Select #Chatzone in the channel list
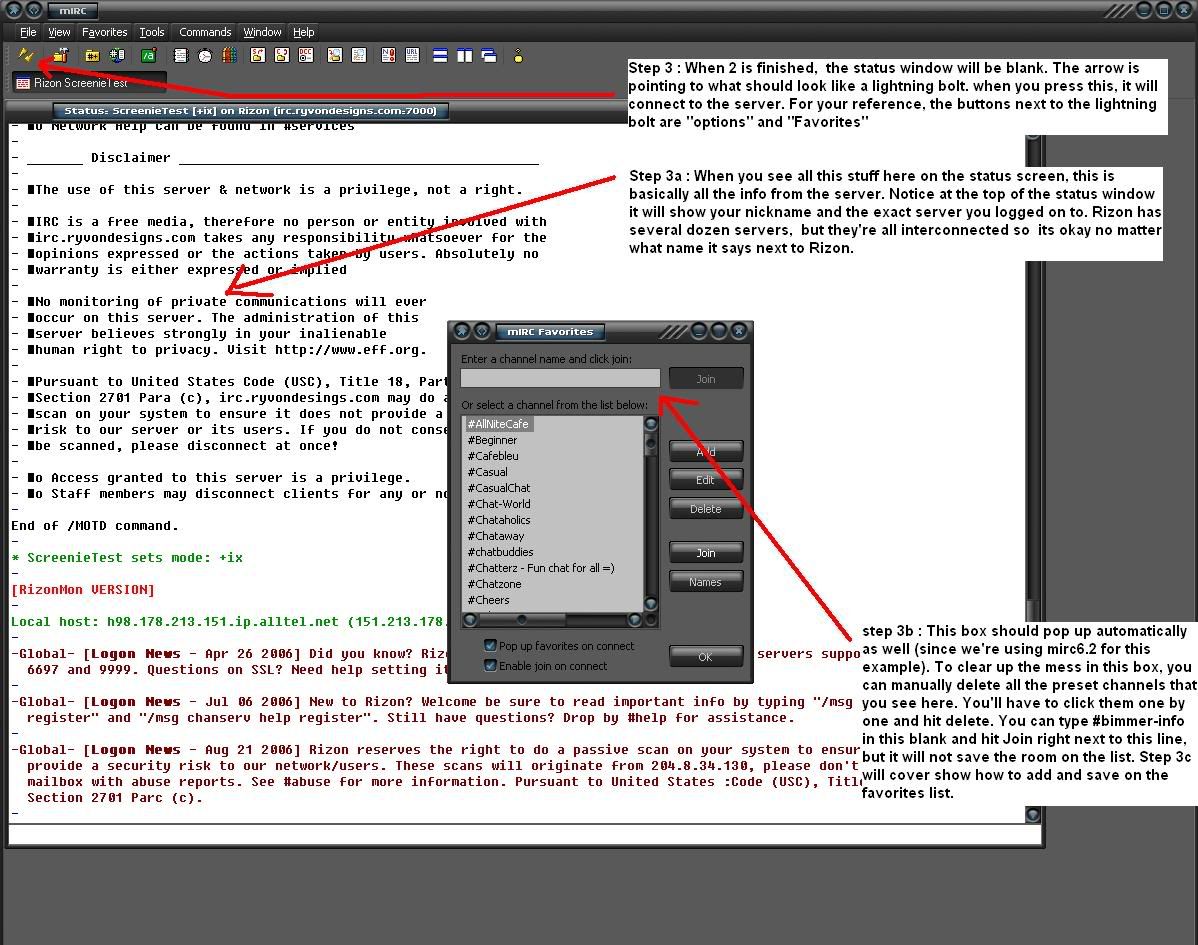 (494, 584)
